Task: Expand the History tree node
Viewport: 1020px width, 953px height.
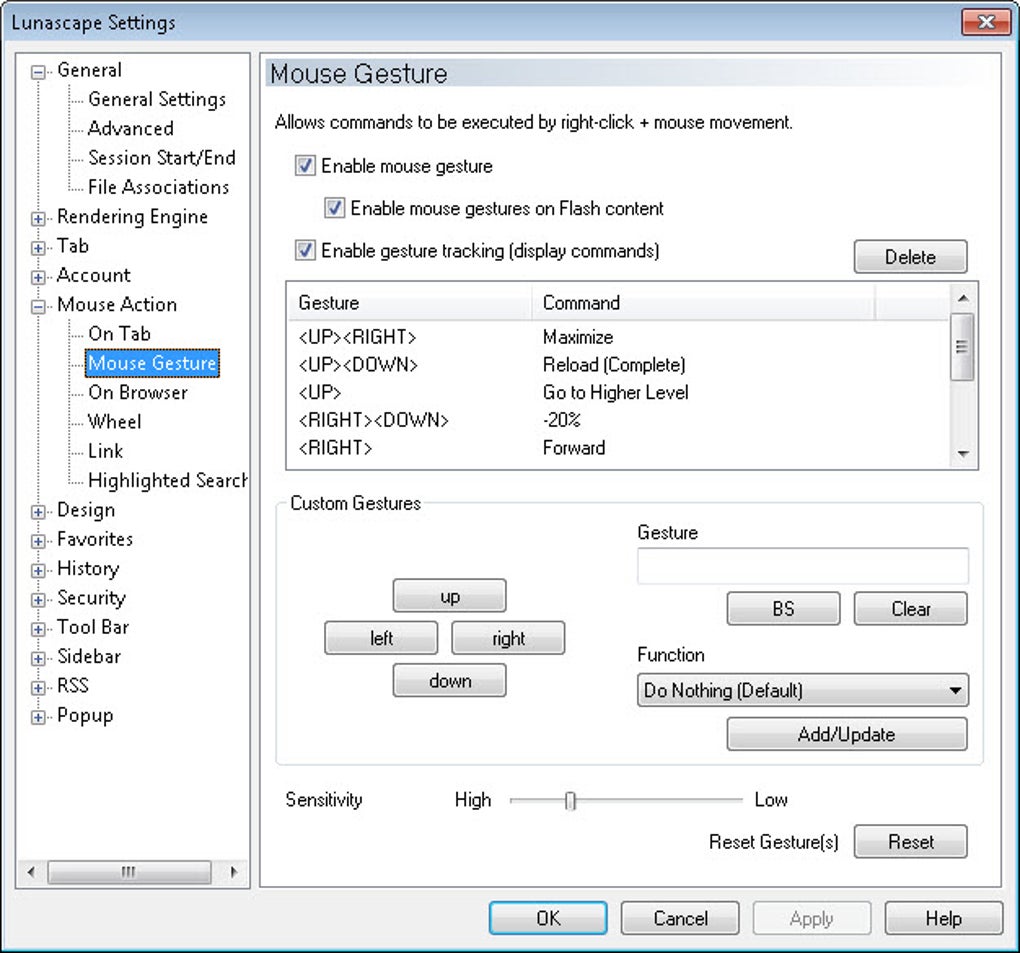Action: coord(38,570)
